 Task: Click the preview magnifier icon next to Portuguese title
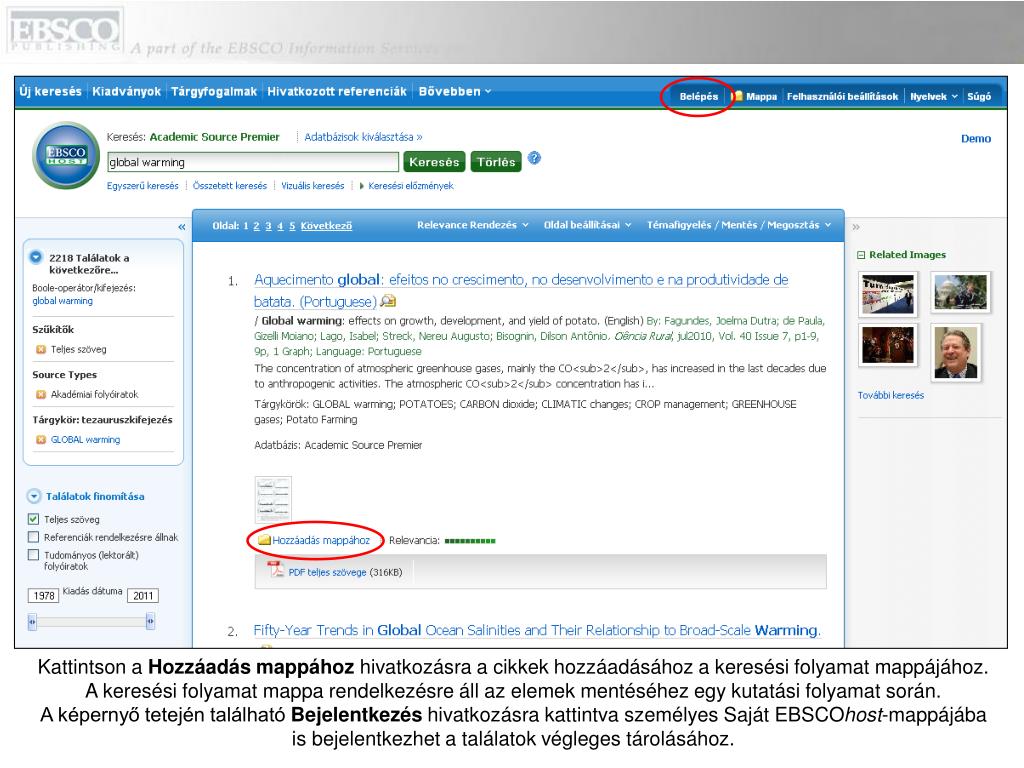(389, 301)
